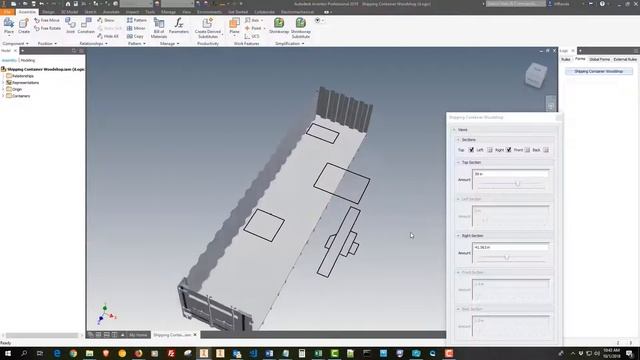Image resolution: width=640 pixels, height=360 pixels.
Task: Click the Shrinkwrap tool
Action: pos(279,26)
